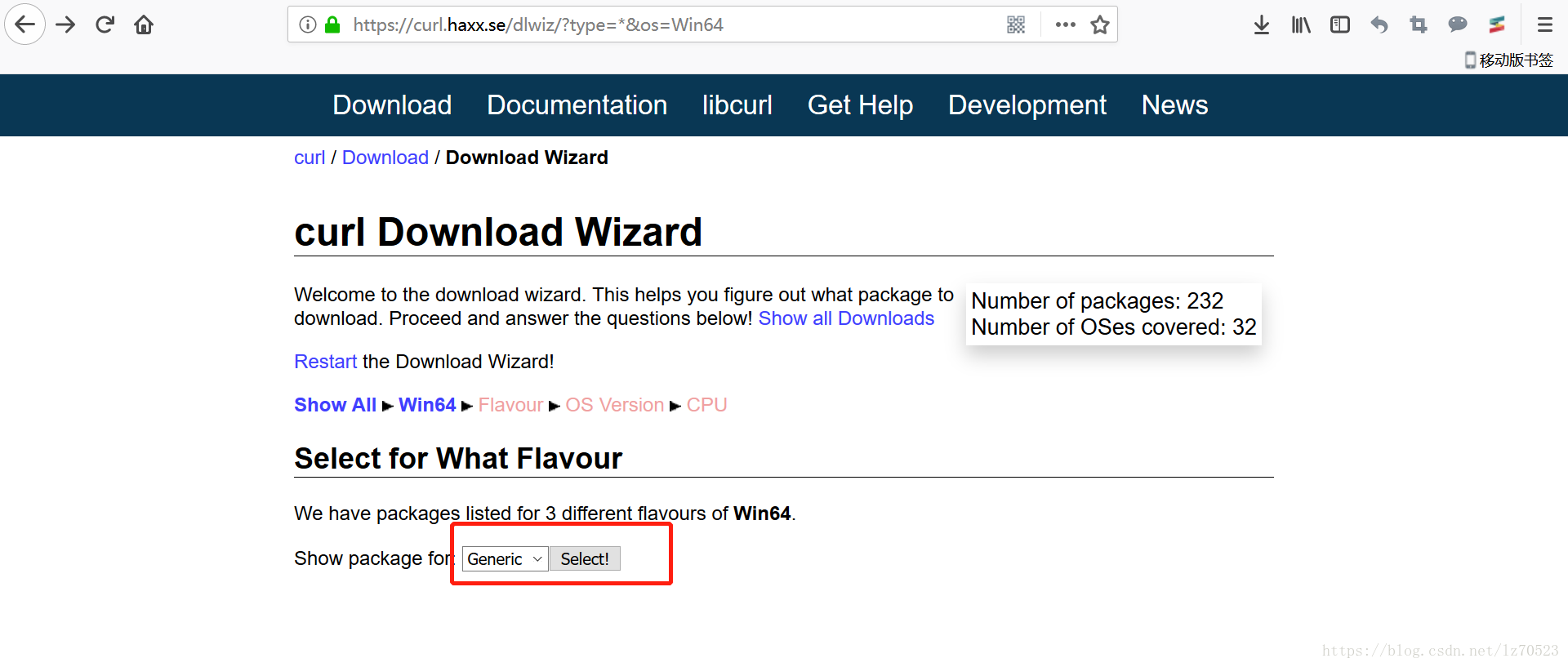The width and height of the screenshot is (1568, 667).
Task: Open the browser home page icon
Action: 144,24
